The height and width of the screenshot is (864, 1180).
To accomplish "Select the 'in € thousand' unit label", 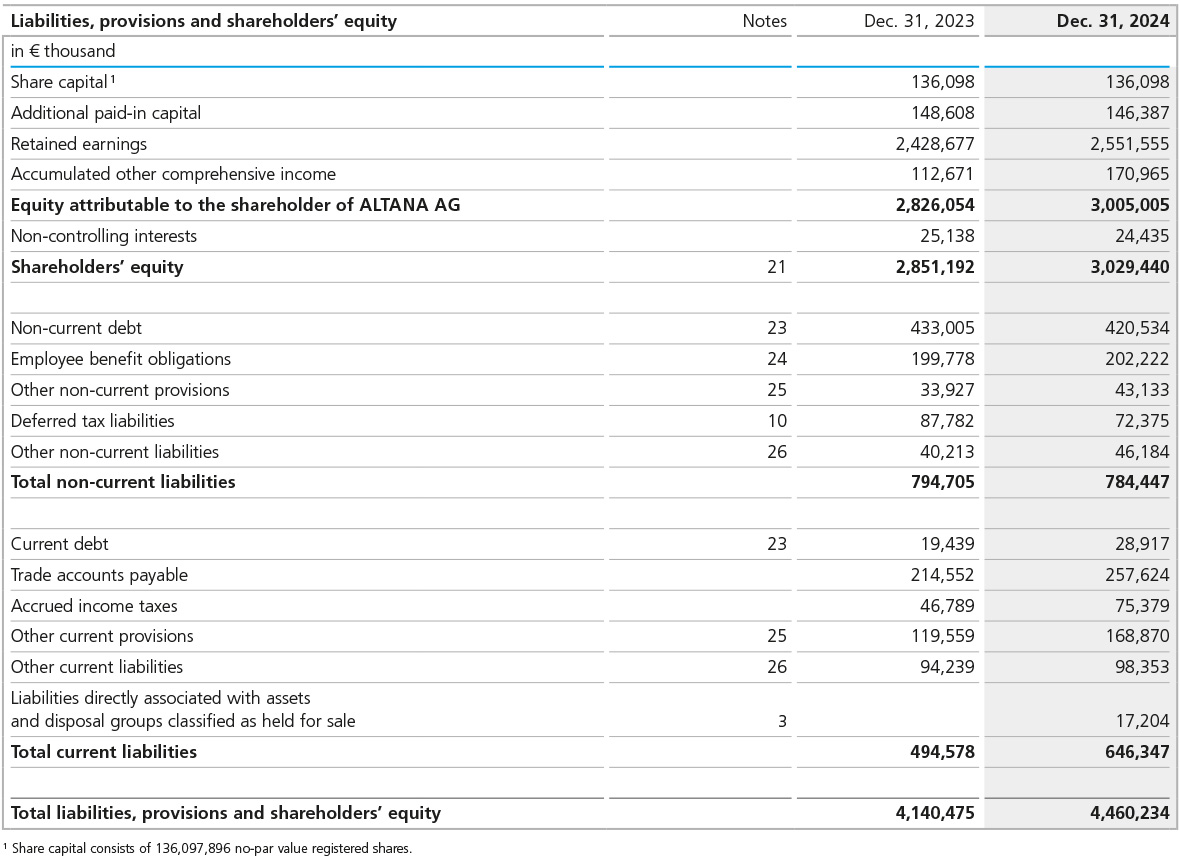I will (x=63, y=51).
